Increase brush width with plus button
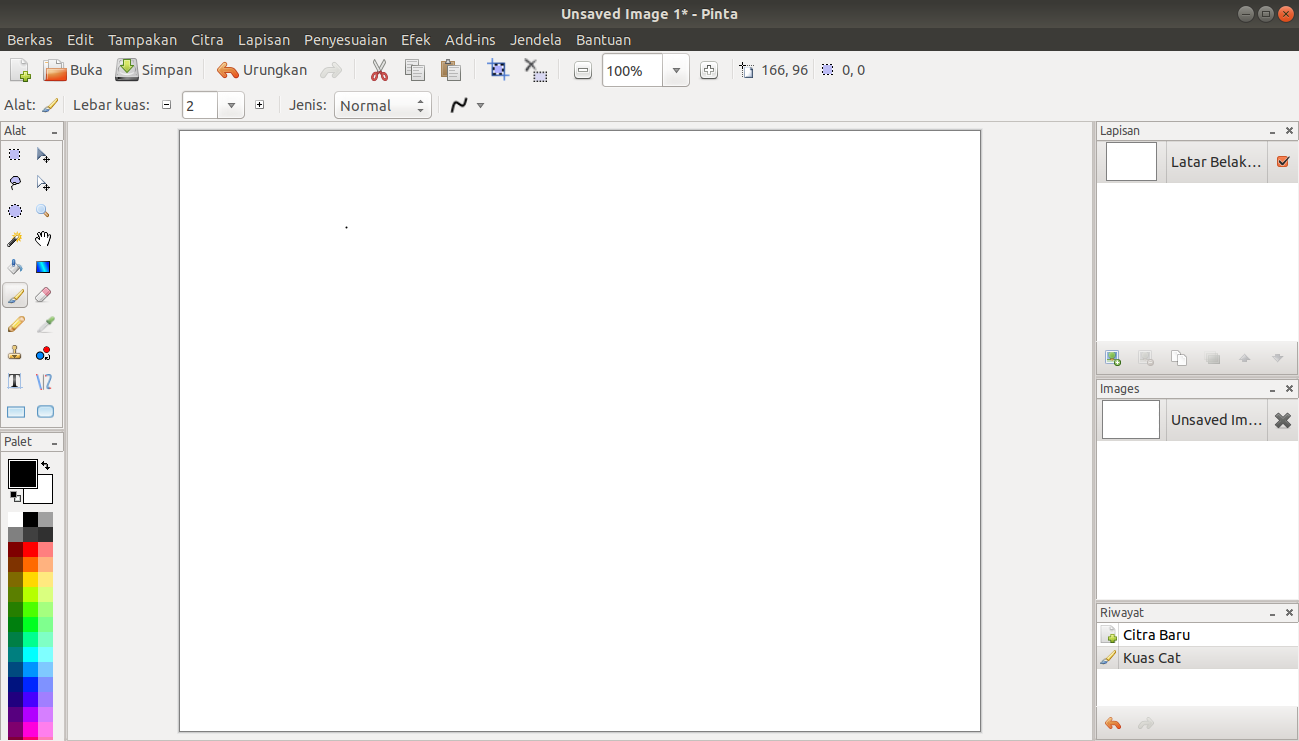The width and height of the screenshot is (1299, 741). [x=260, y=105]
